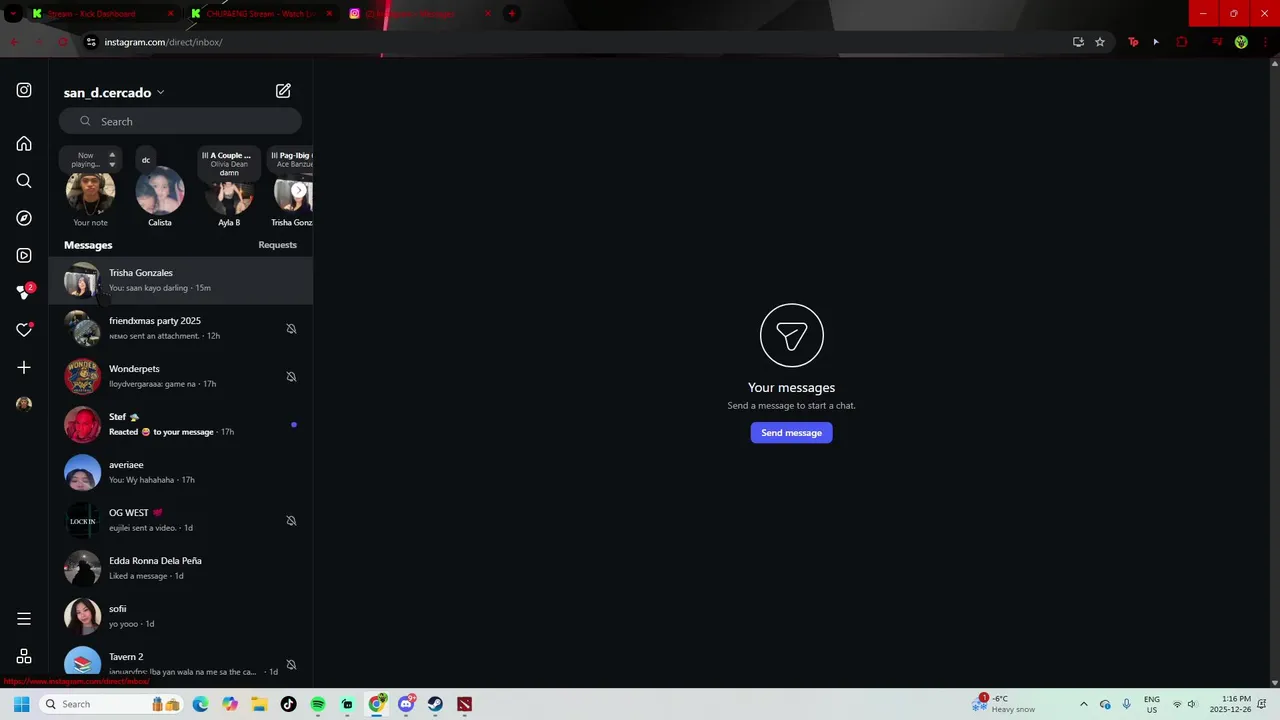Click muted bell icon on Wonderpets
Screen dimensions: 1280x720
coord(291,377)
